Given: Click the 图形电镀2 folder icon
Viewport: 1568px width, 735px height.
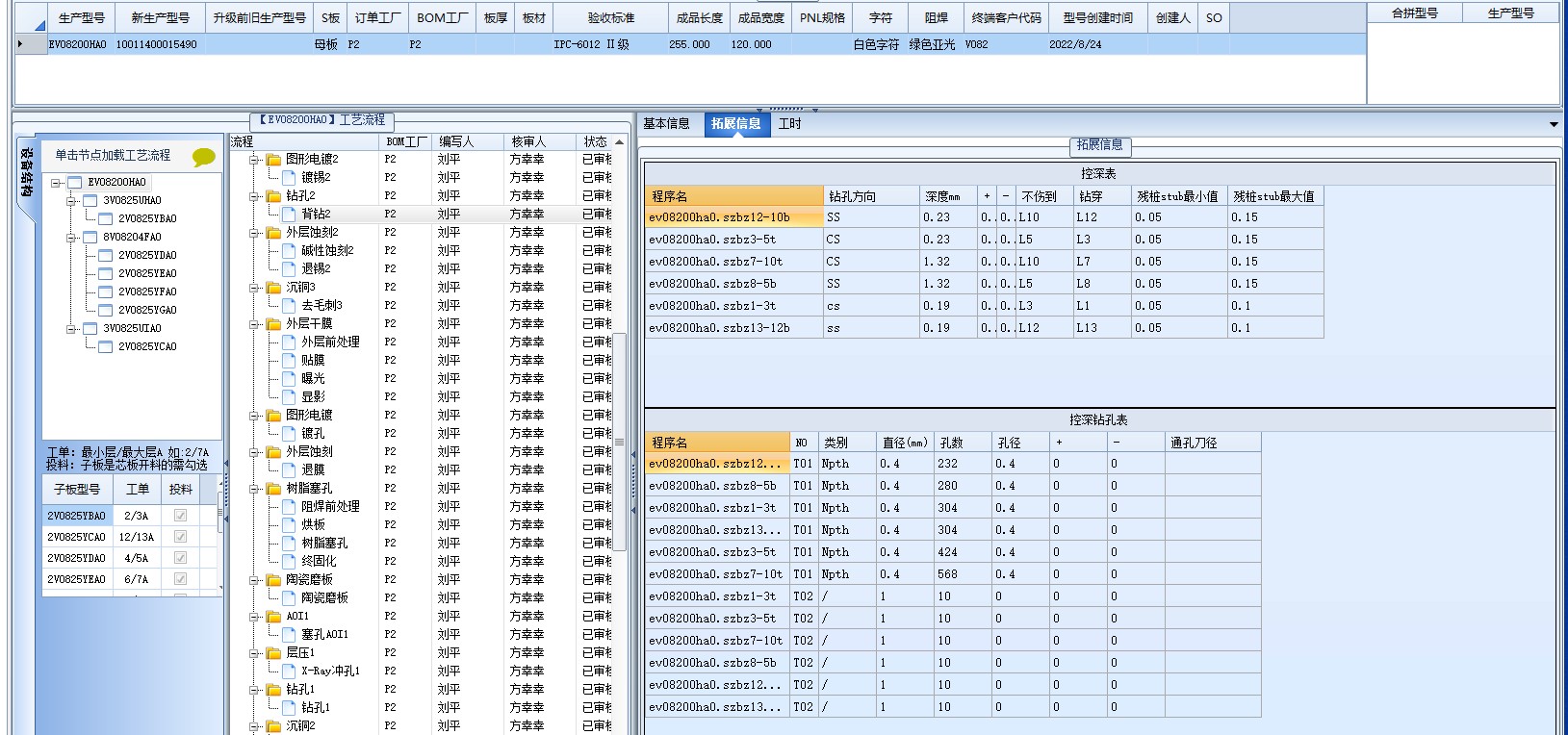Looking at the screenshot, I should point(273,160).
